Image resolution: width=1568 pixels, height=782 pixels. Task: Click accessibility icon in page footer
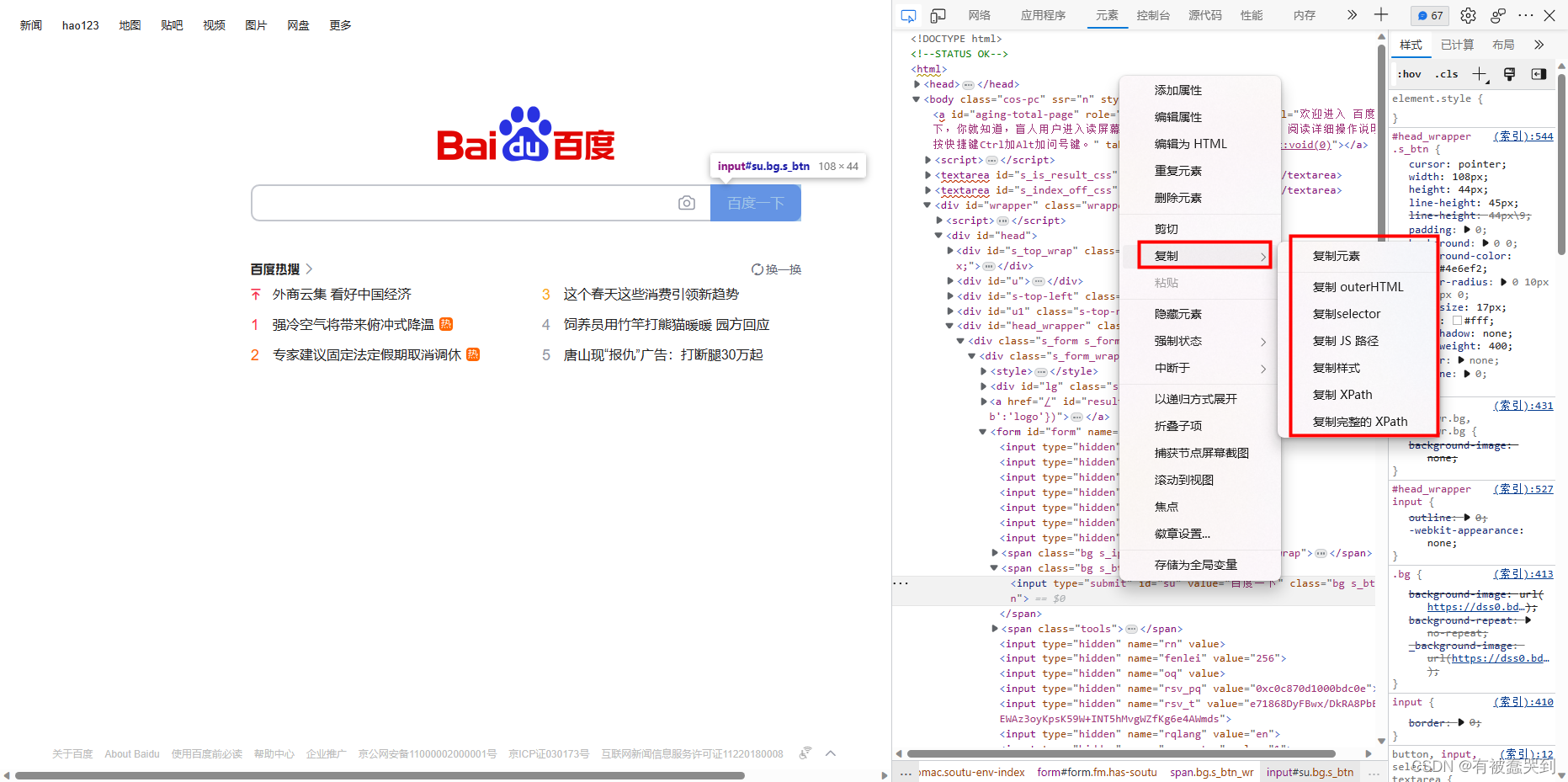(x=805, y=753)
